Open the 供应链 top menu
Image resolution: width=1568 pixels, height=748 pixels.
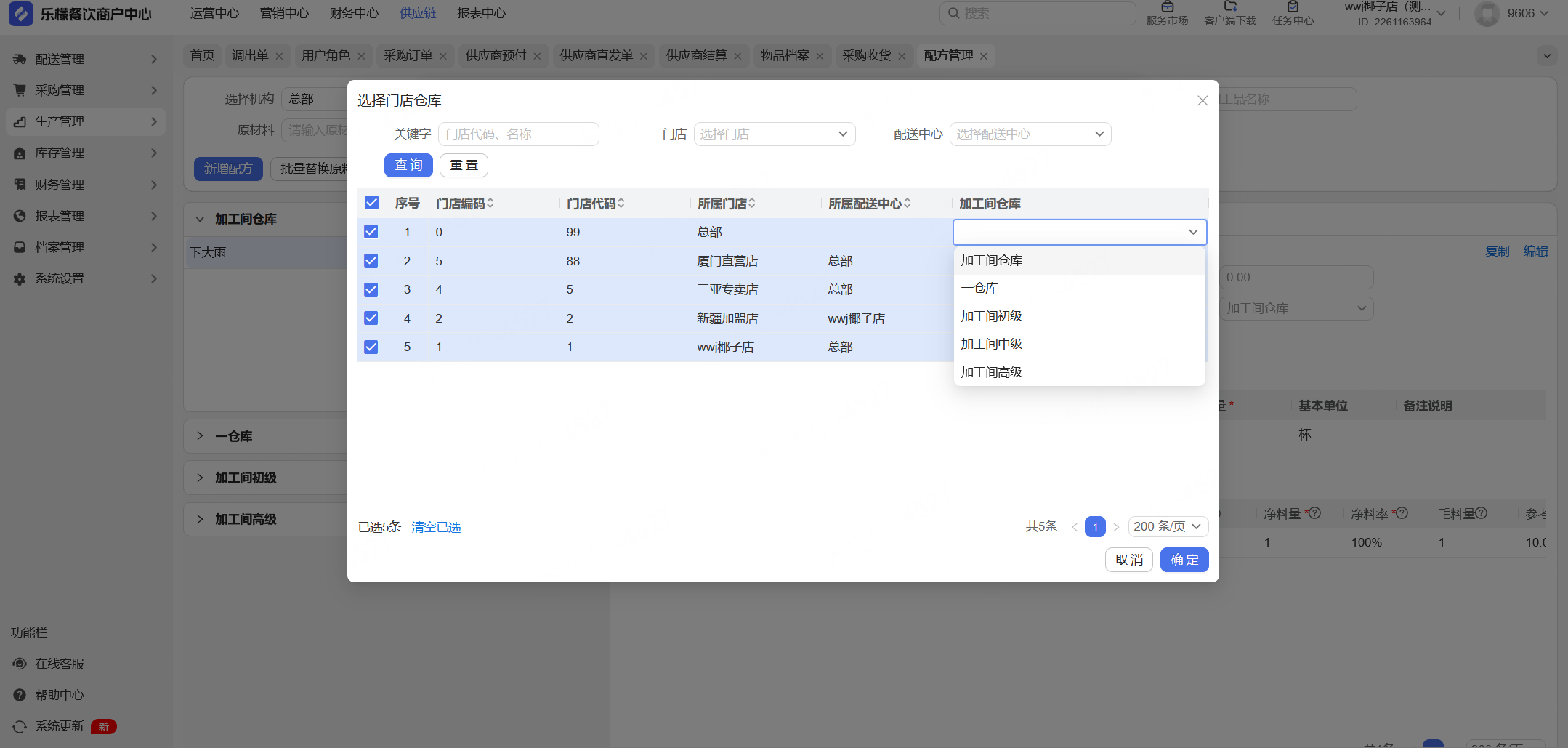(418, 13)
